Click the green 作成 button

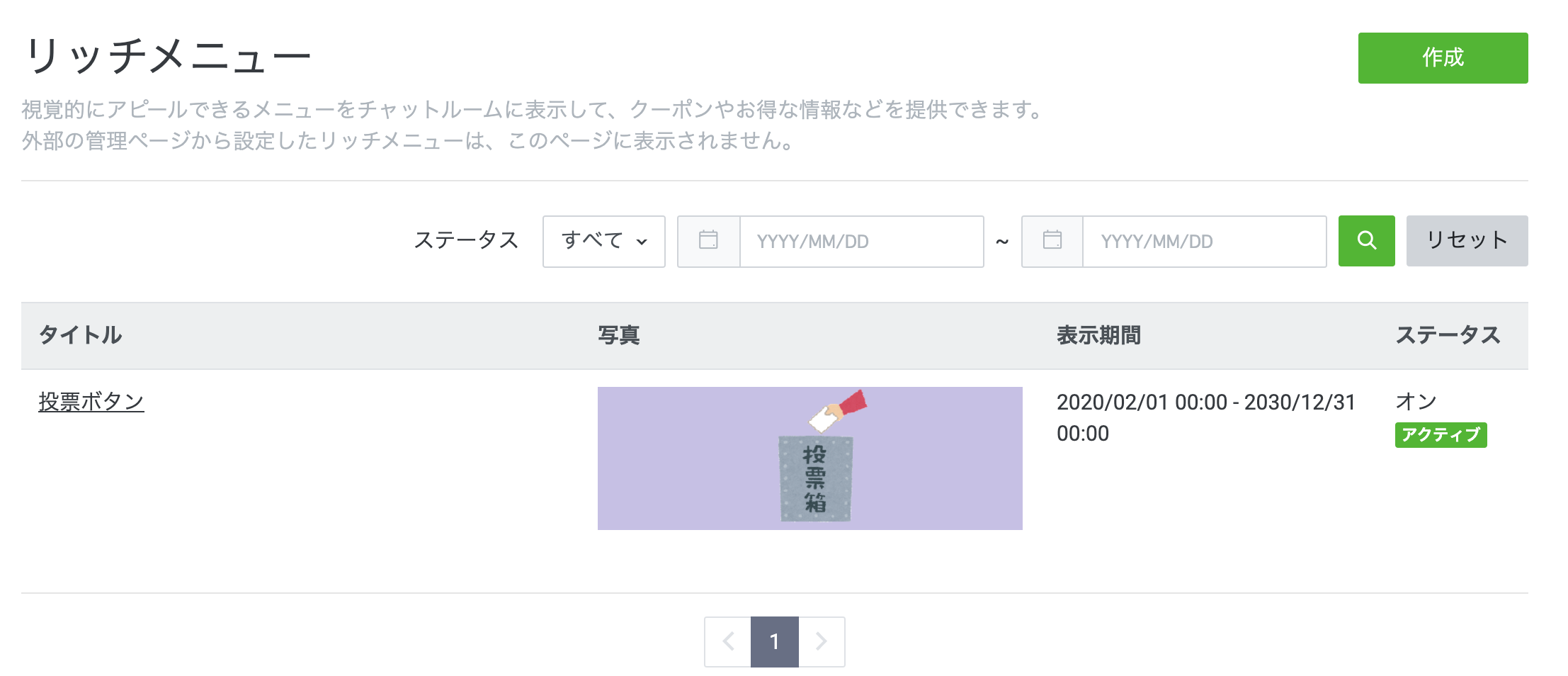tap(1441, 57)
